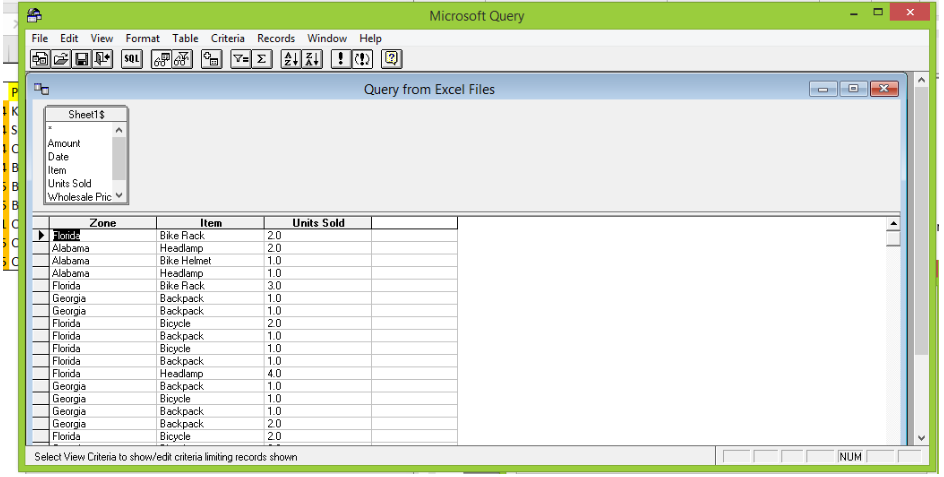Screen dimensions: 944x477
Task: Select the first row's Florida zone cell
Action: point(103,235)
